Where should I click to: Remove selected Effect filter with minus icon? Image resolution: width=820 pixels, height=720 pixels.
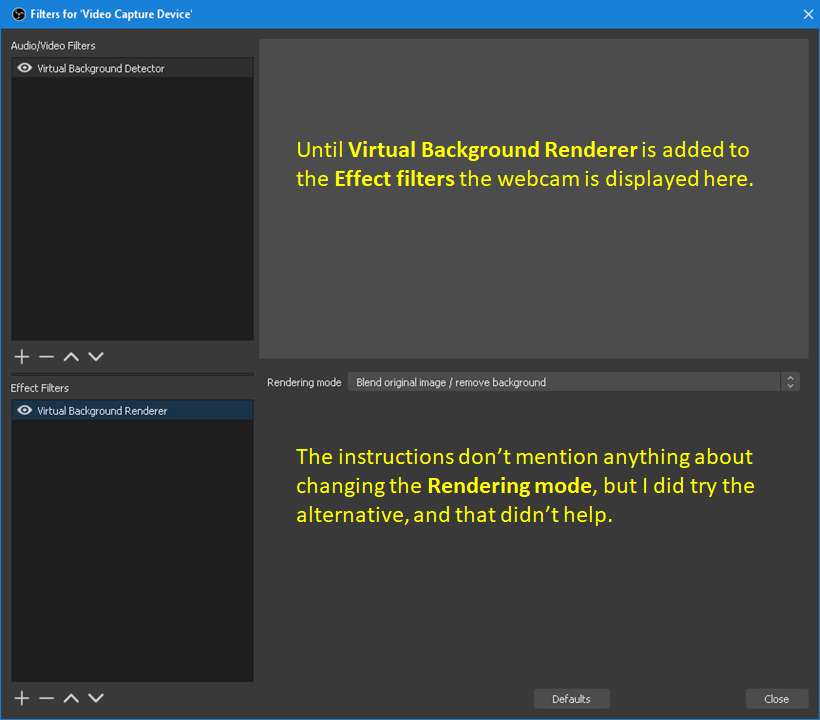[47, 698]
